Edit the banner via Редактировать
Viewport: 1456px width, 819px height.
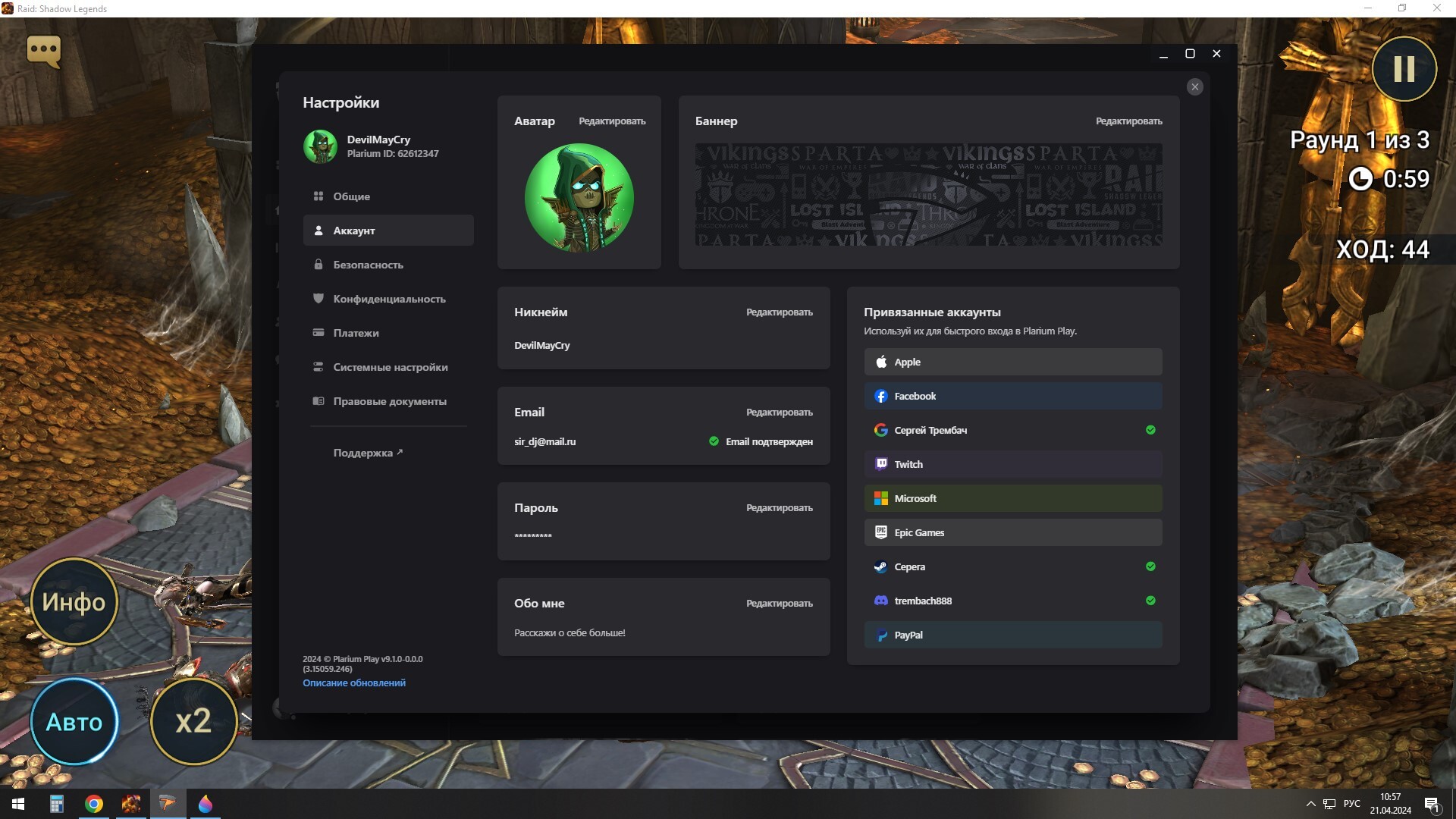click(1128, 121)
